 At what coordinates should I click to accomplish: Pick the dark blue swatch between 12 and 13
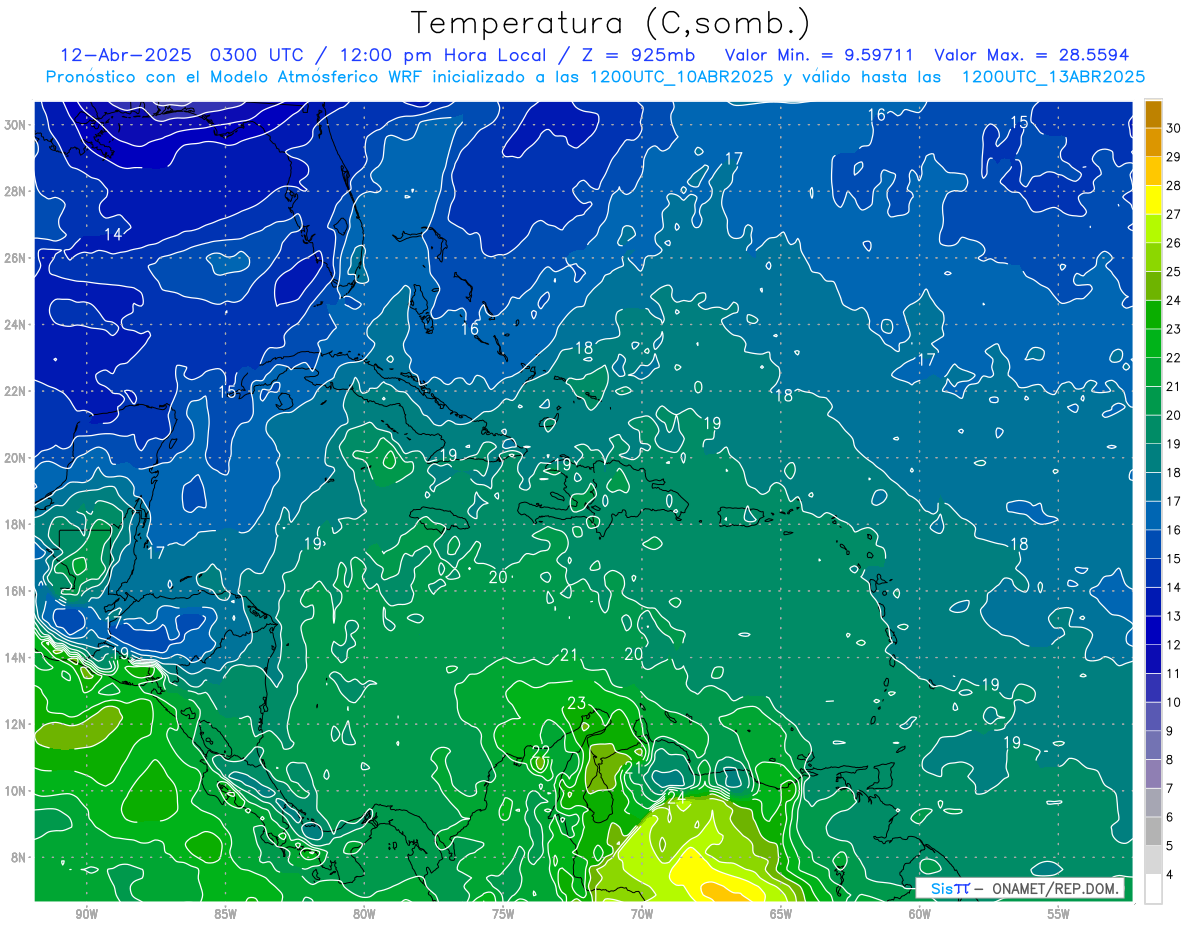1153,631
